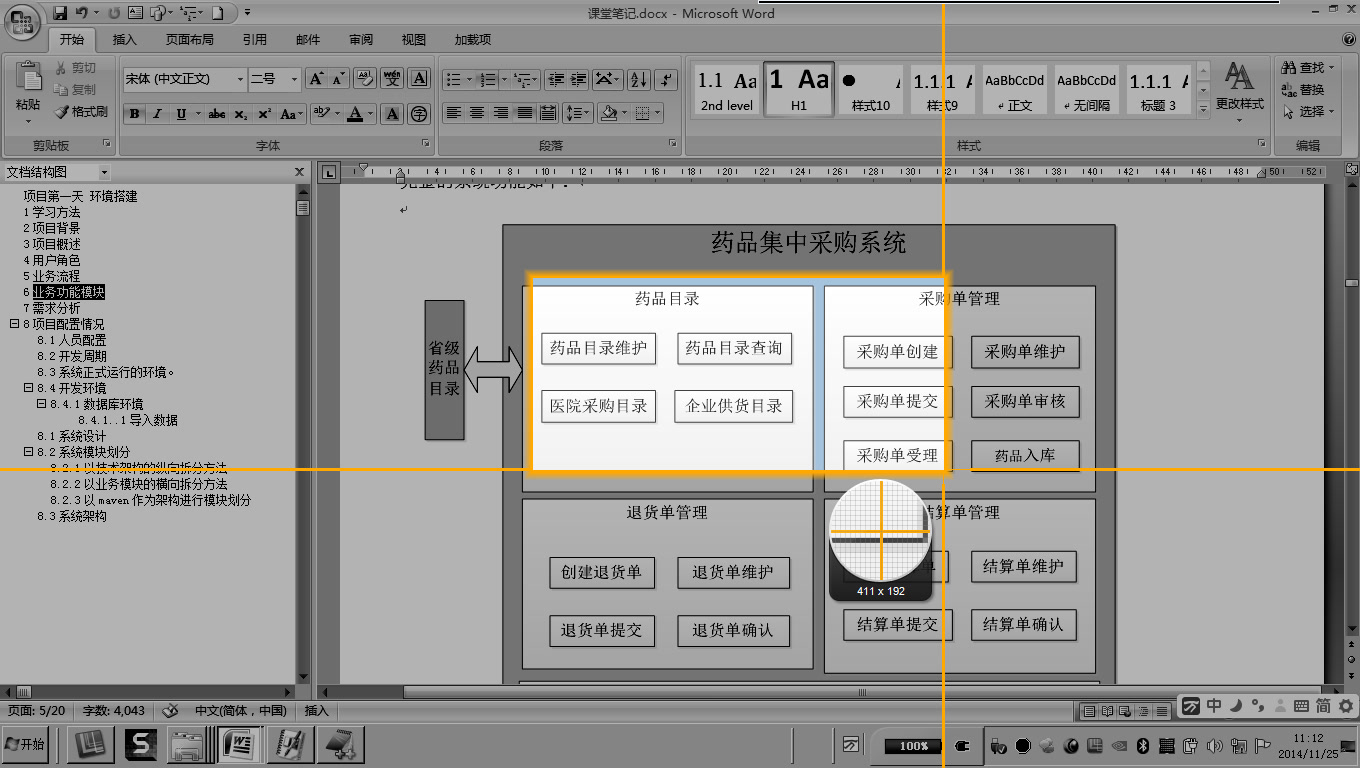
Task: Click the volume speaker tray icon
Action: pyautogui.click(x=1216, y=746)
